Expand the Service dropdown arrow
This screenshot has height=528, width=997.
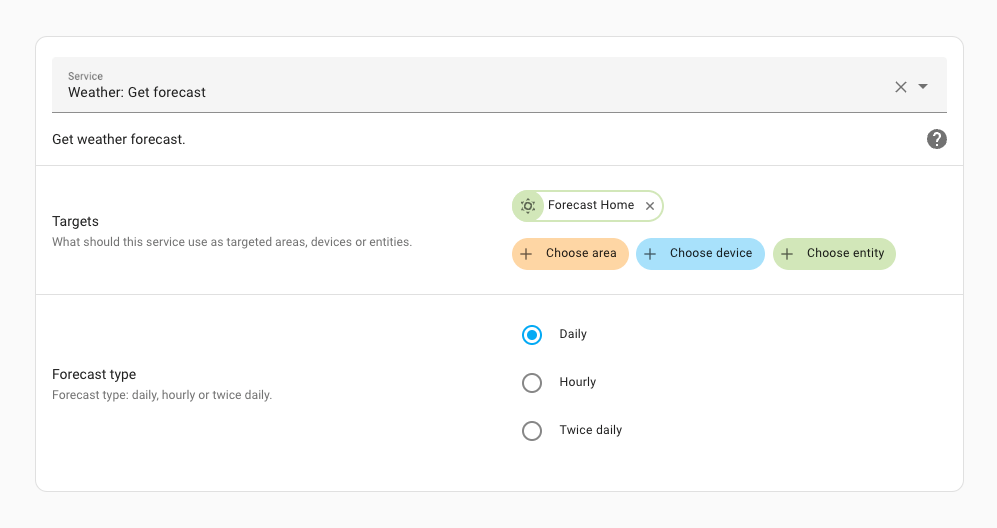click(x=923, y=87)
